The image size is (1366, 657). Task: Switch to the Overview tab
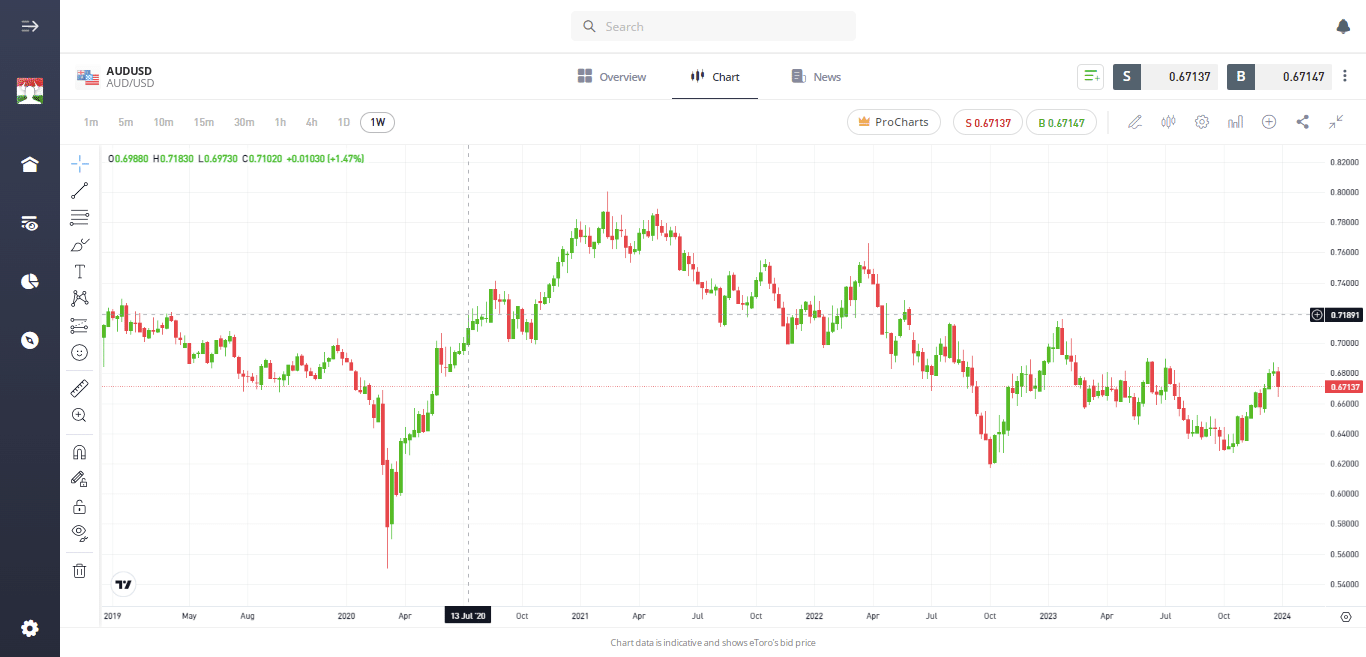(x=611, y=76)
